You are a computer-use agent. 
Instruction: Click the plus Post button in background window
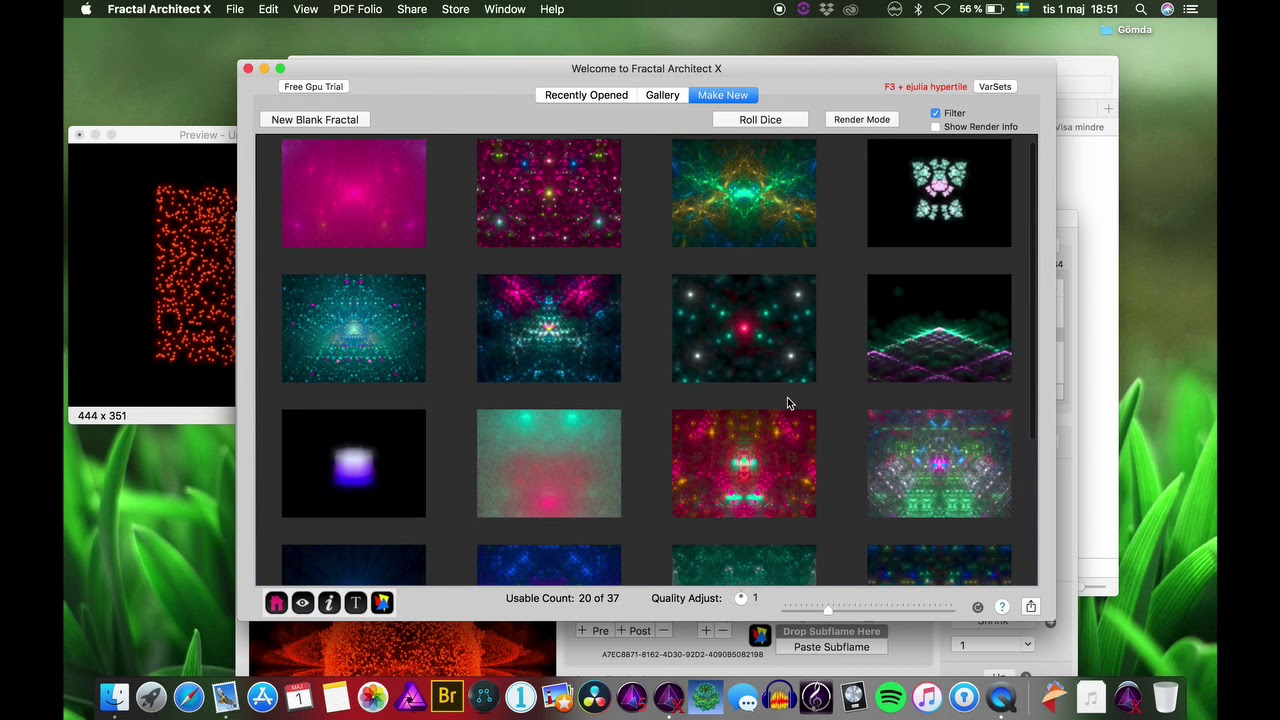click(x=634, y=630)
